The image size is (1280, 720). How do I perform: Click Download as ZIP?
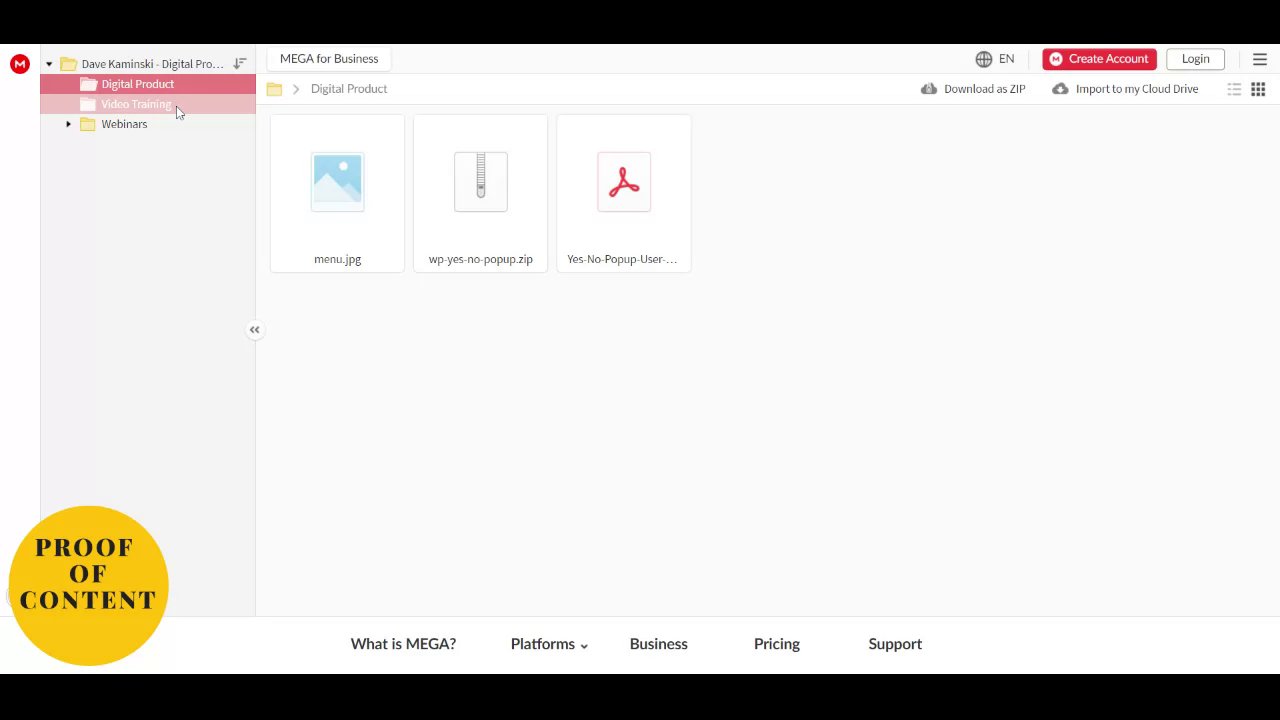click(x=973, y=89)
